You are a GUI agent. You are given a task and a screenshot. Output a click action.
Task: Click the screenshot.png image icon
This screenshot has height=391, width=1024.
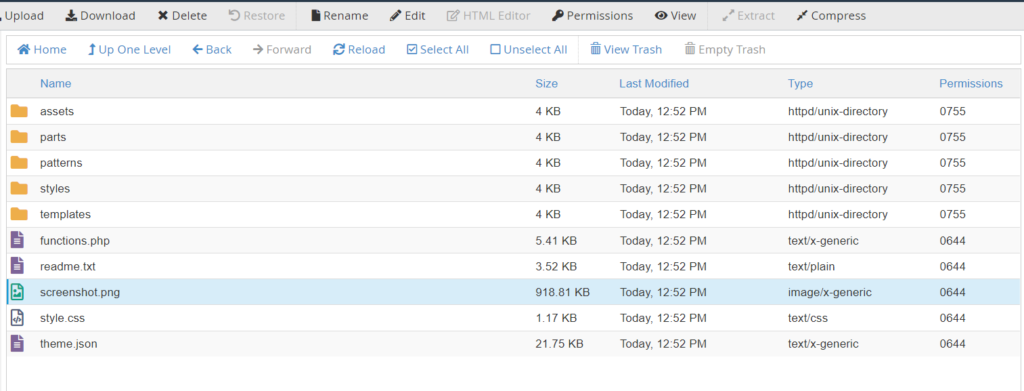pyautogui.click(x=18, y=292)
